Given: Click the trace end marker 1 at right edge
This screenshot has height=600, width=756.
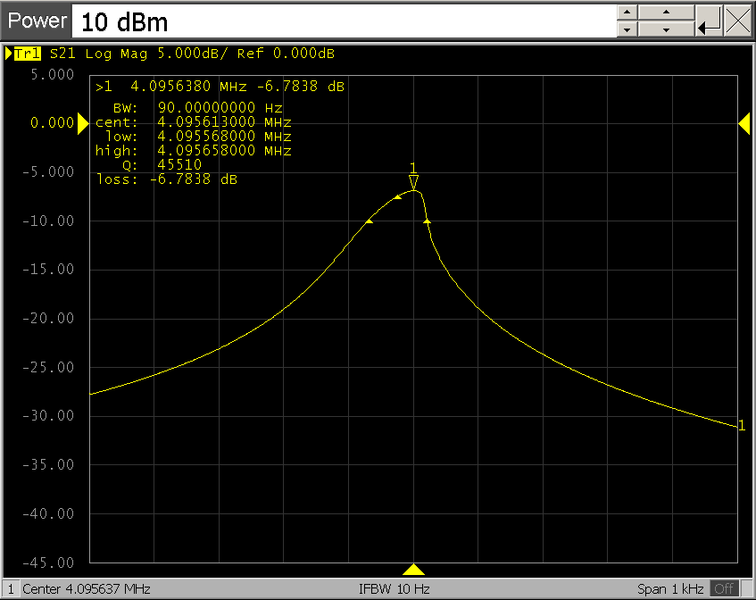Looking at the screenshot, I should [741, 426].
